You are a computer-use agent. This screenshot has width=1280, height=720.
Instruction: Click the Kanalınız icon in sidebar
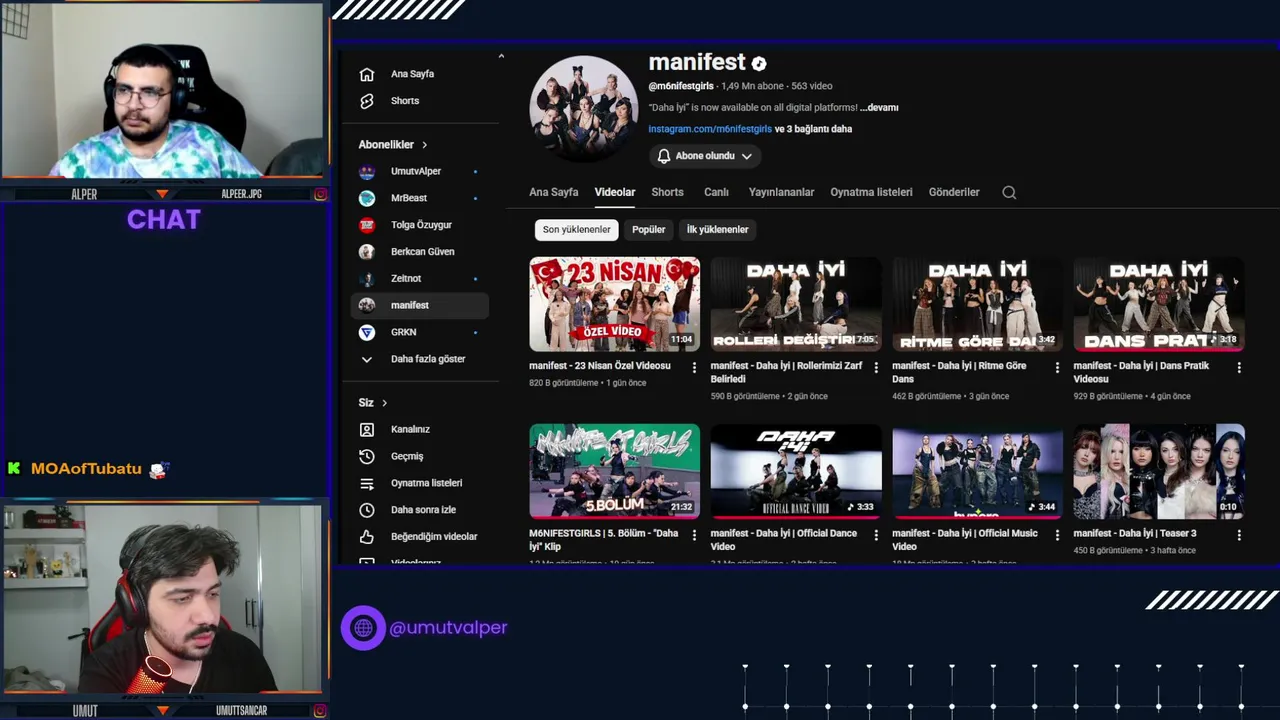(x=367, y=429)
